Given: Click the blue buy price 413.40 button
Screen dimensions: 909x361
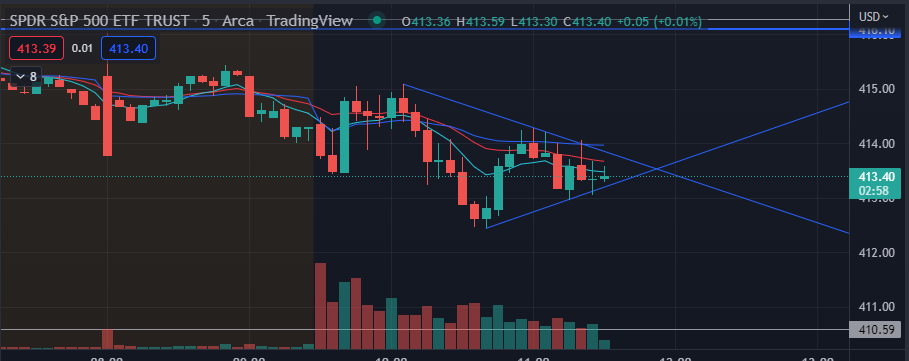Looking at the screenshot, I should click(128, 49).
